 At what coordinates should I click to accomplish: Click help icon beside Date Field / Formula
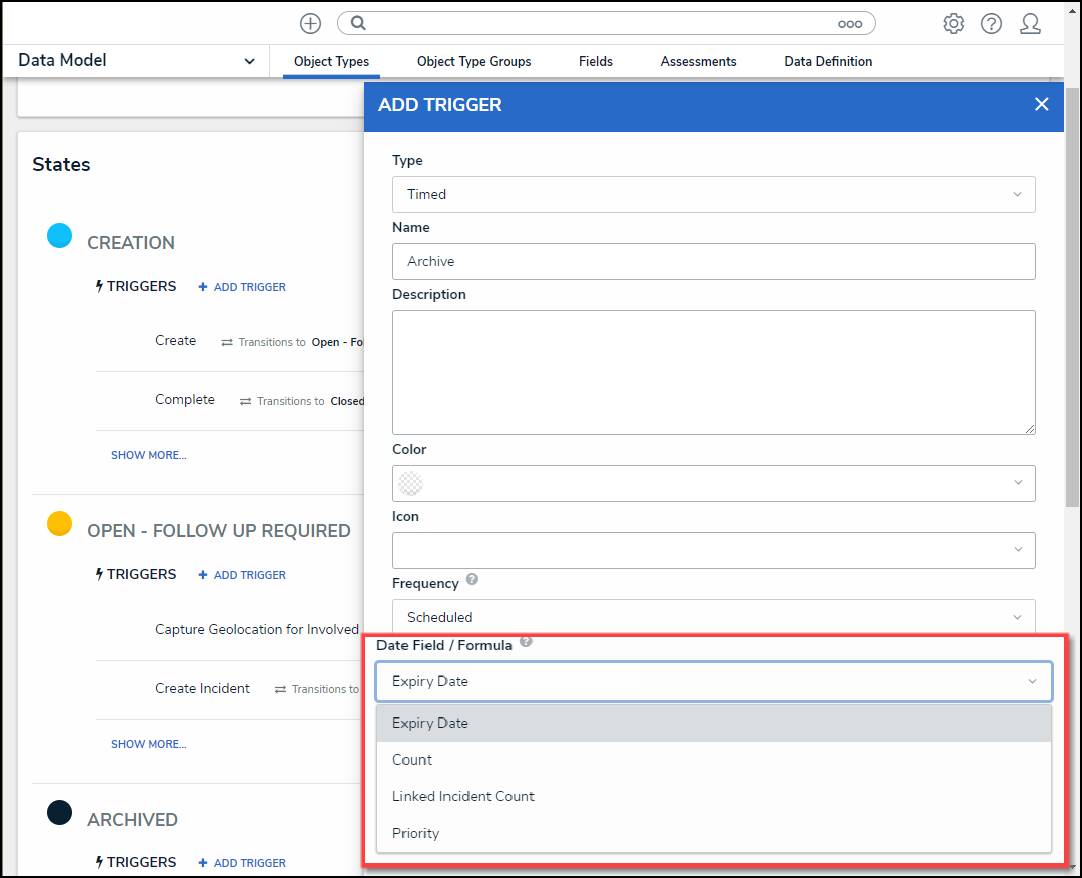pos(526,642)
